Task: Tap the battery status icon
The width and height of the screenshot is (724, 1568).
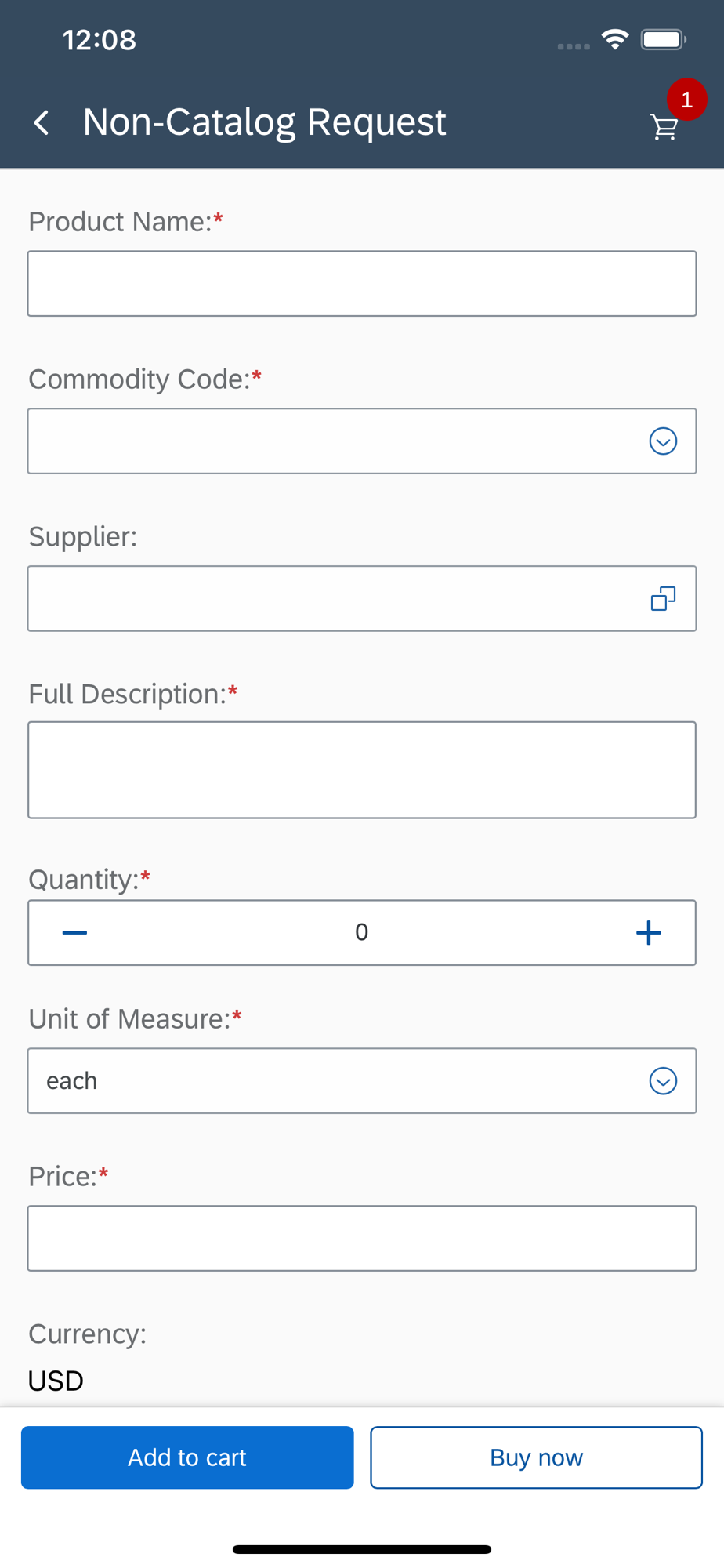Action: (663, 39)
